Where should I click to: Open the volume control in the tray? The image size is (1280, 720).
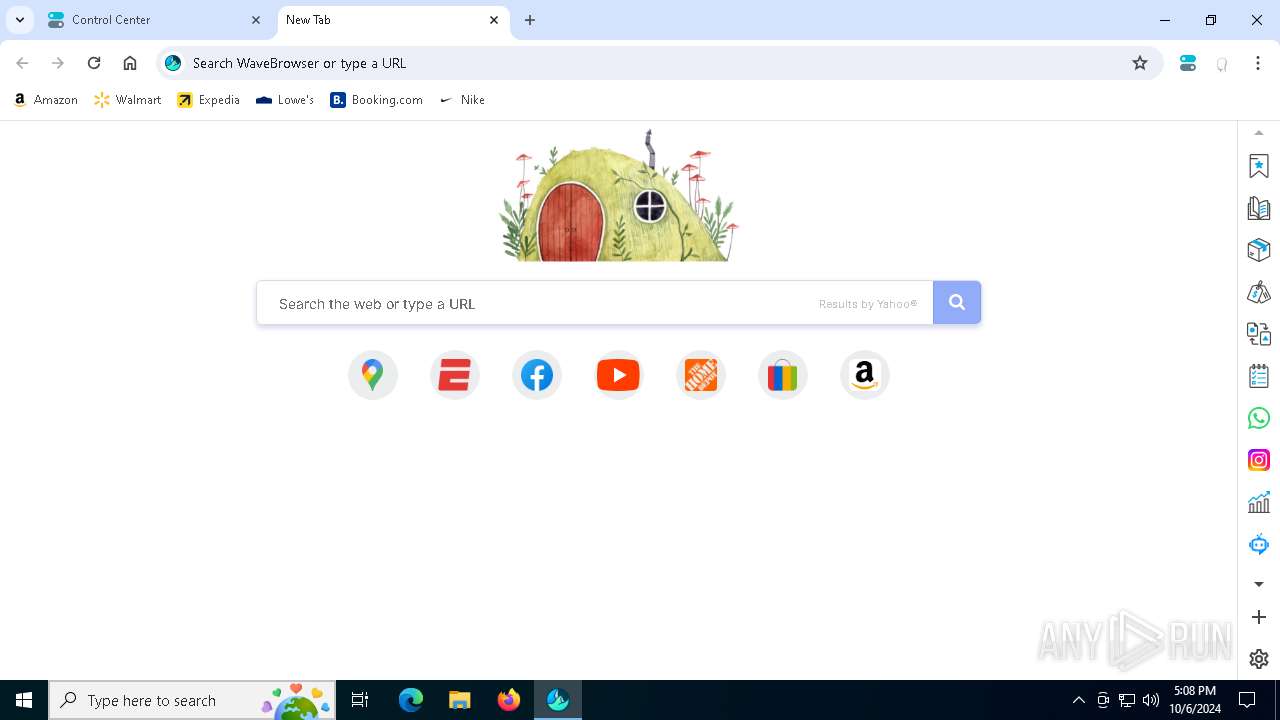coord(1151,700)
